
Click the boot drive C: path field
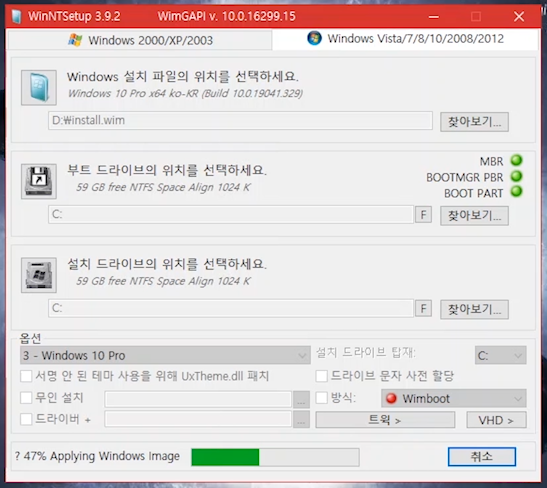[231, 214]
